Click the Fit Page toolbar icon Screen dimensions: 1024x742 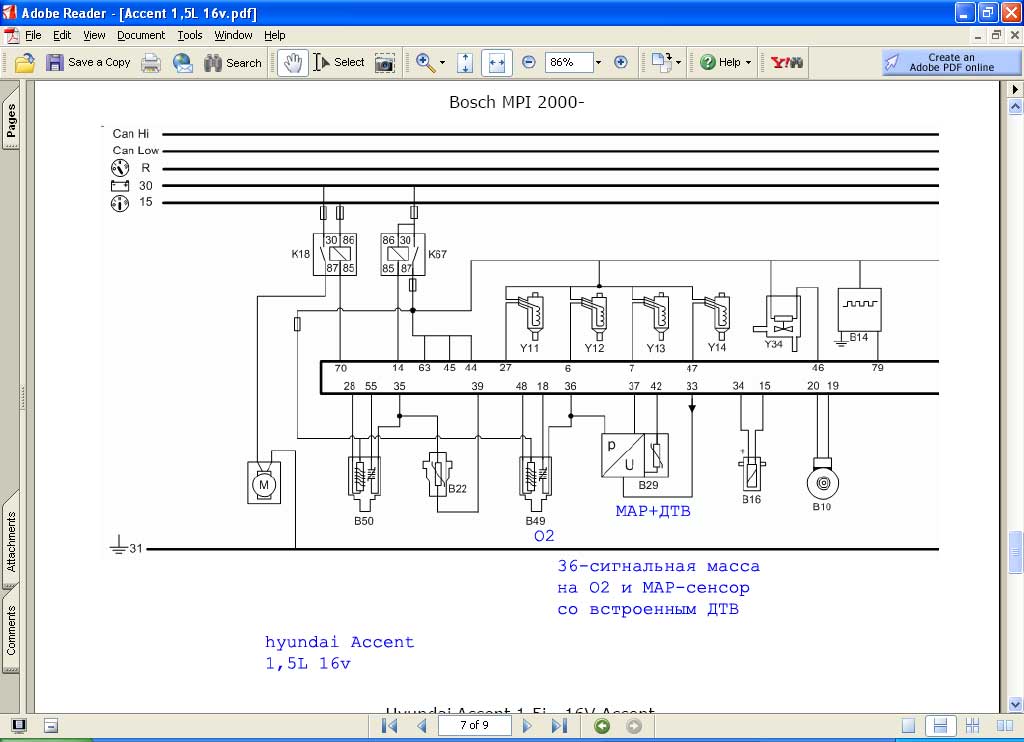tap(465, 63)
